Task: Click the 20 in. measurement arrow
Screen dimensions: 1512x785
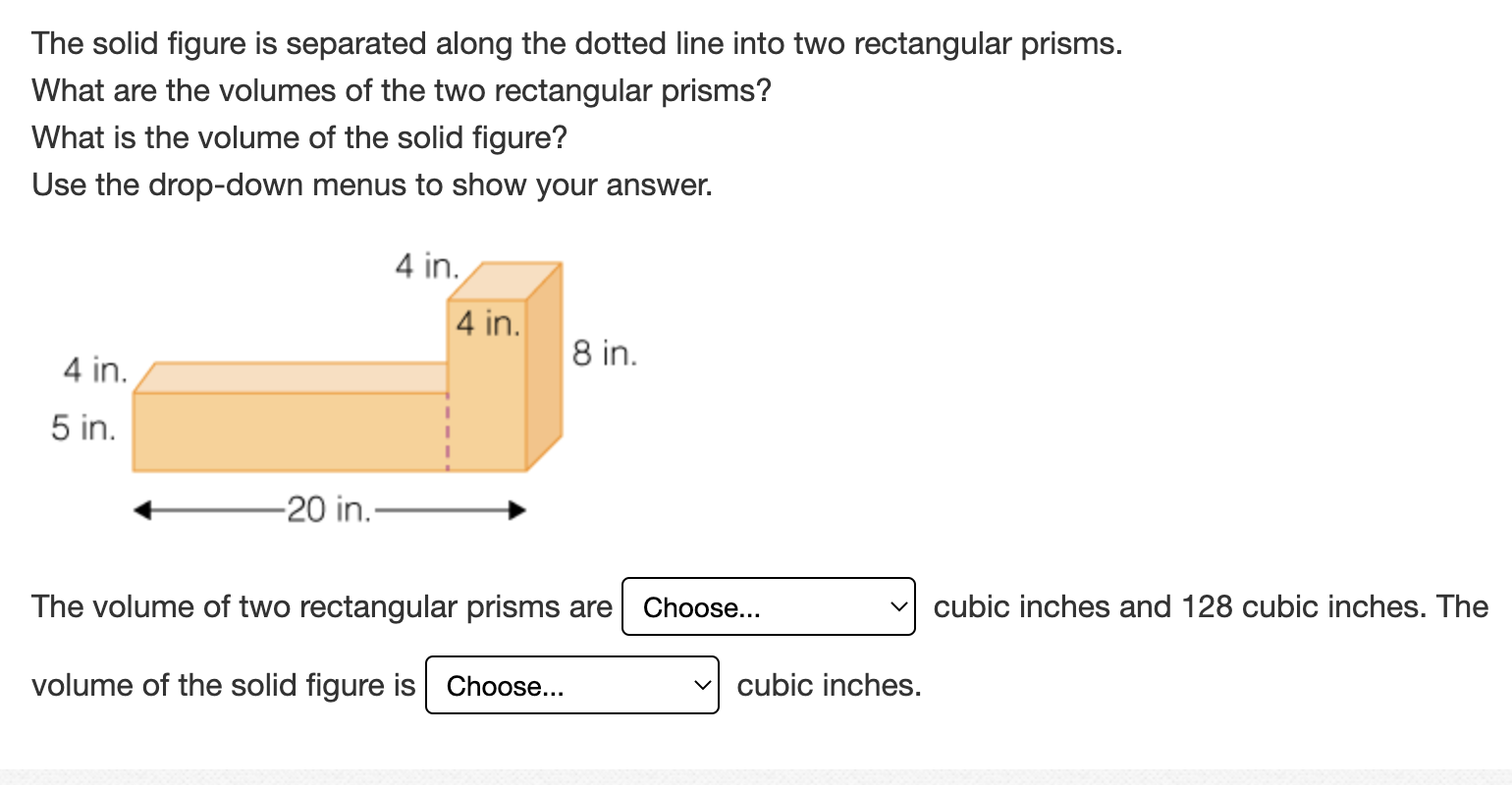Action: [x=329, y=509]
